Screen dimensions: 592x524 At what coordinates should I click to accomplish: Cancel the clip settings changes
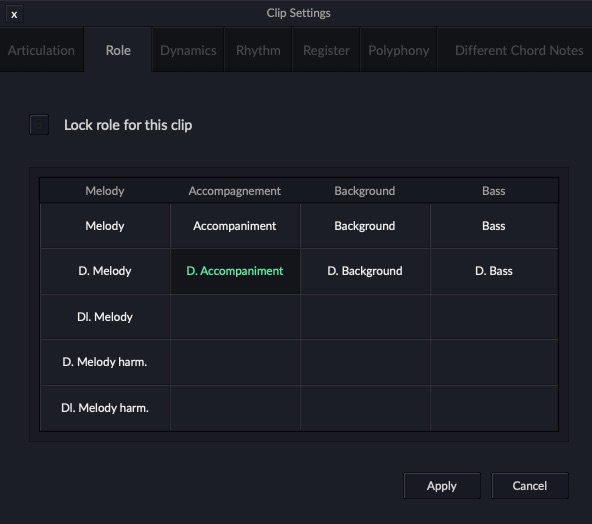coord(530,485)
